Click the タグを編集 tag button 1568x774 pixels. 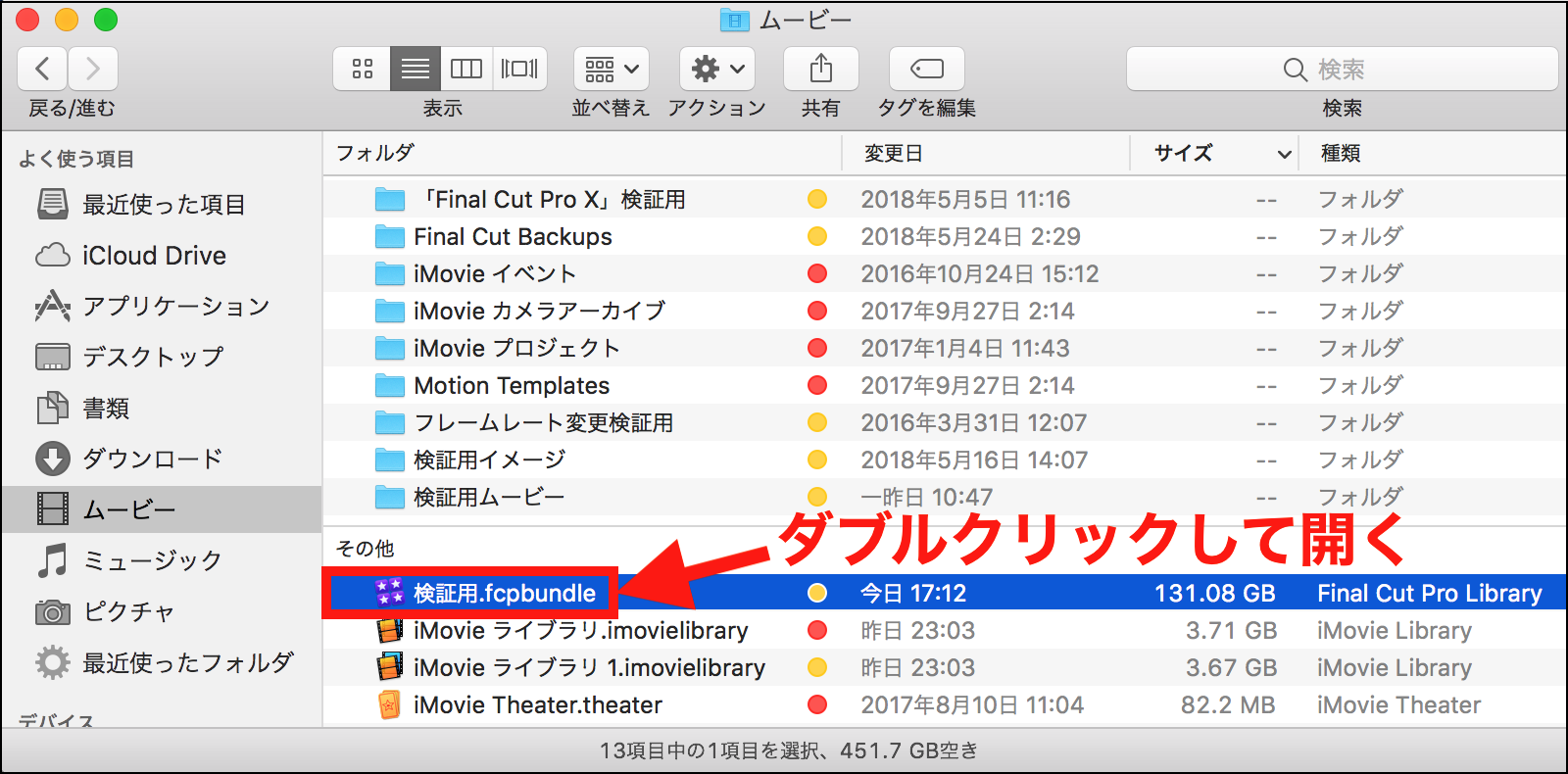click(927, 69)
